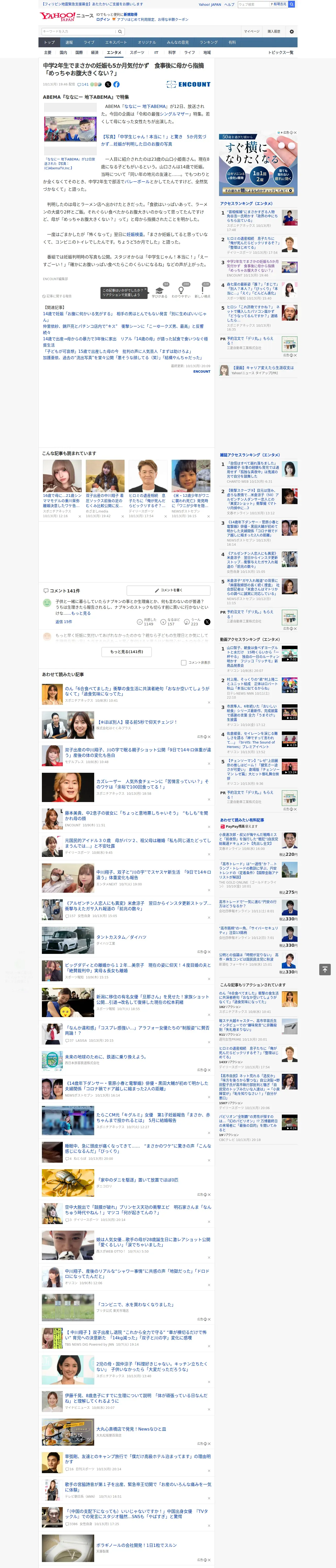Select the スポーツ category tab

[x=137, y=52]
